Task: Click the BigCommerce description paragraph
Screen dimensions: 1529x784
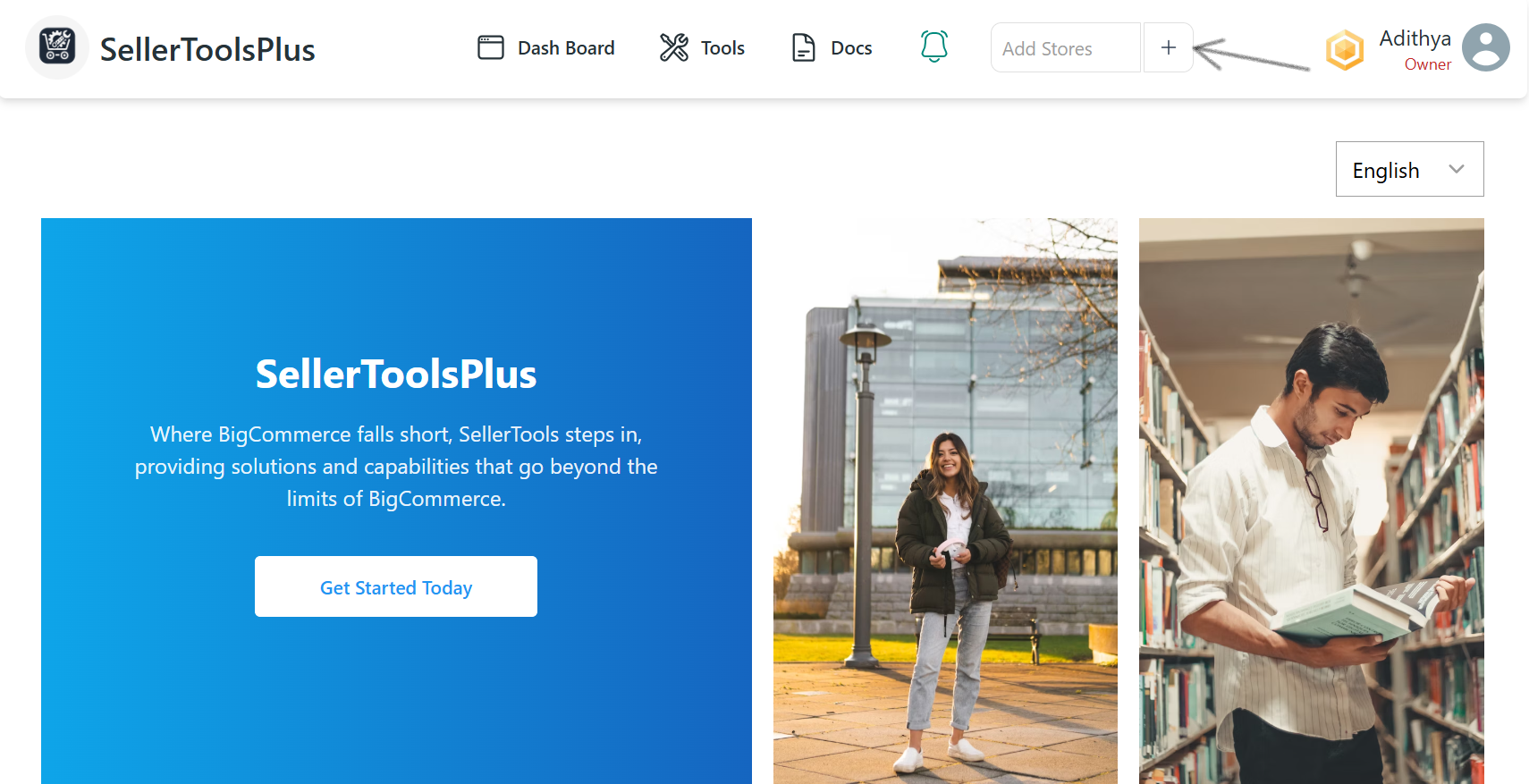Action: click(x=396, y=467)
